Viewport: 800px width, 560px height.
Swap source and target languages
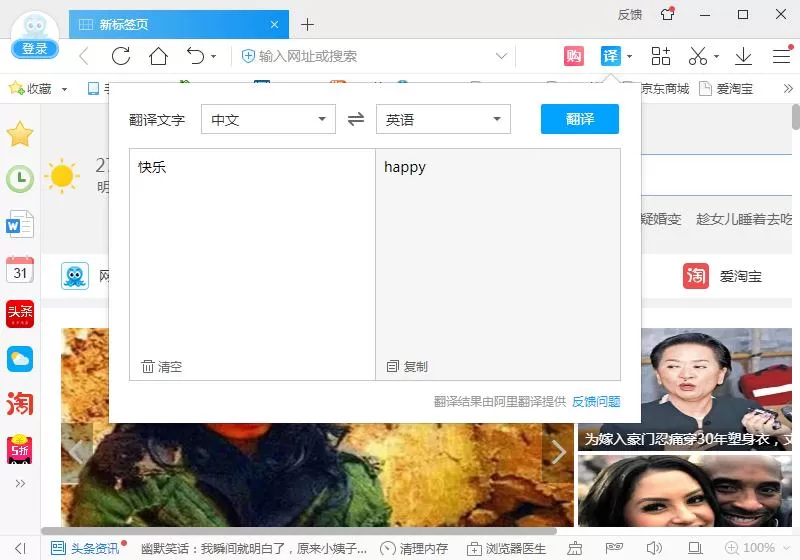point(356,119)
